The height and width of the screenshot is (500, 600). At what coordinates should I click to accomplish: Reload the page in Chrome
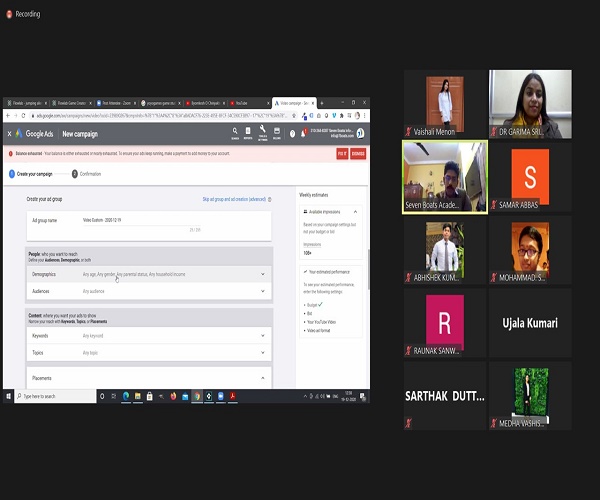[23, 115]
